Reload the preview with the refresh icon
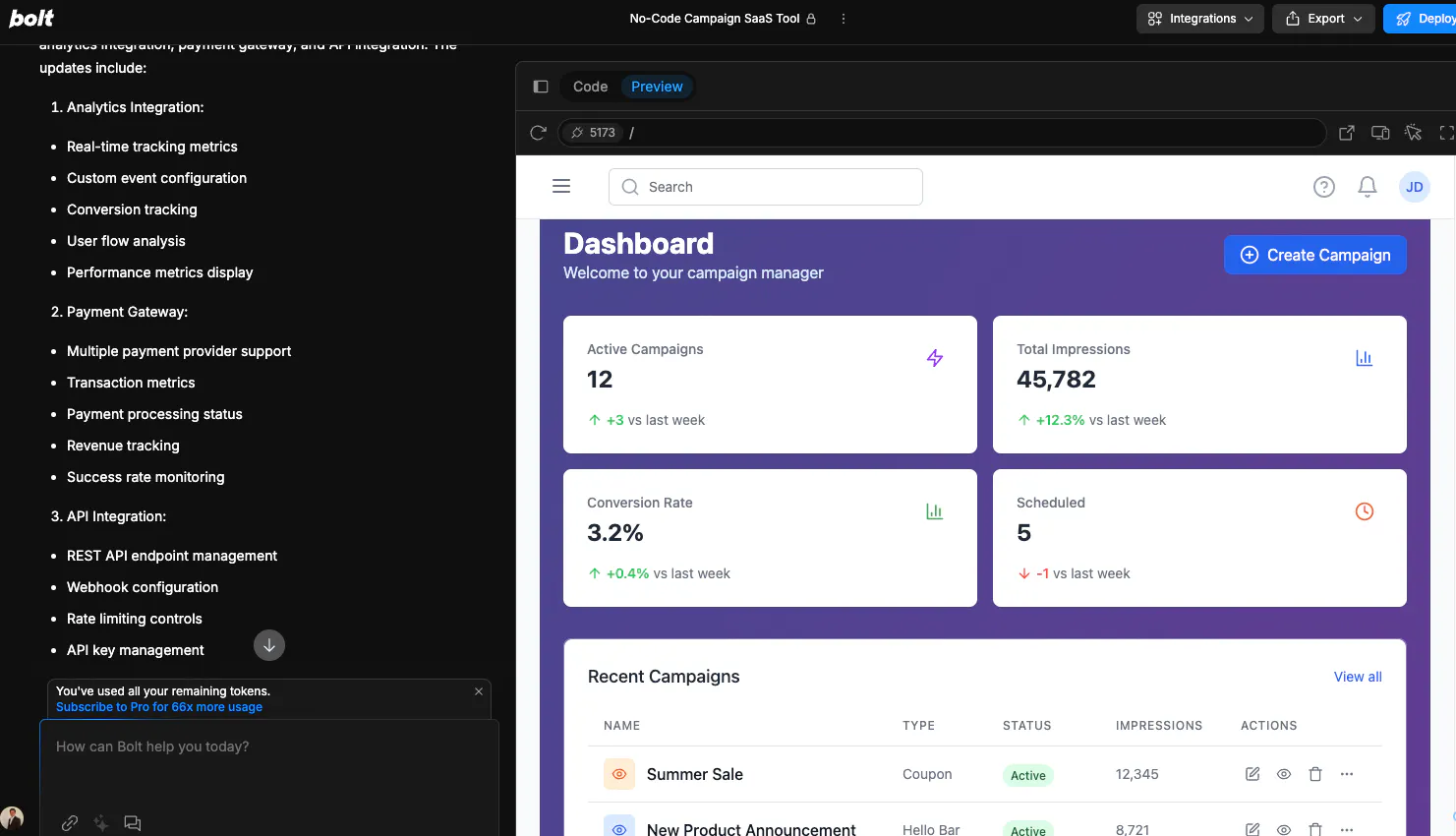Screen dimensions: 1456x836 [538, 133]
